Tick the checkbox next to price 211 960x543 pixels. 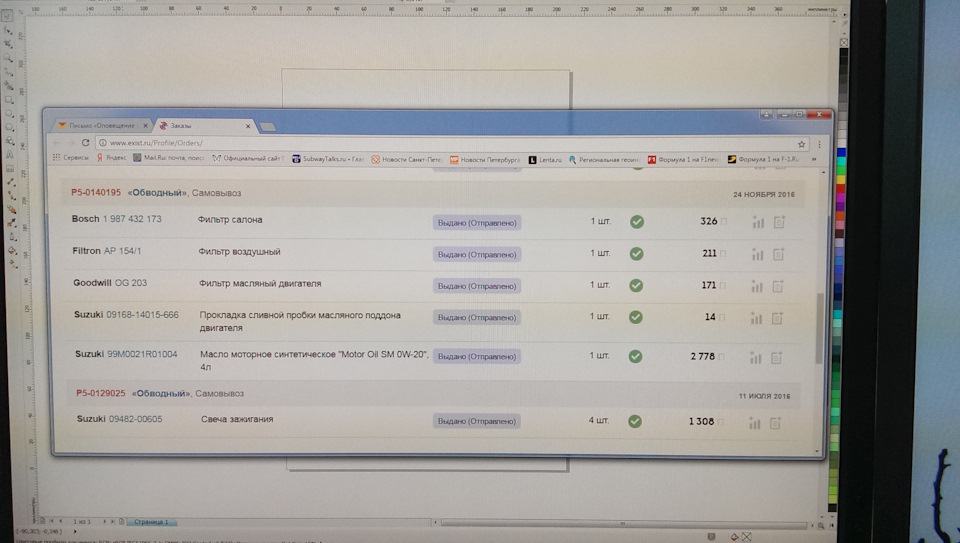[723, 253]
